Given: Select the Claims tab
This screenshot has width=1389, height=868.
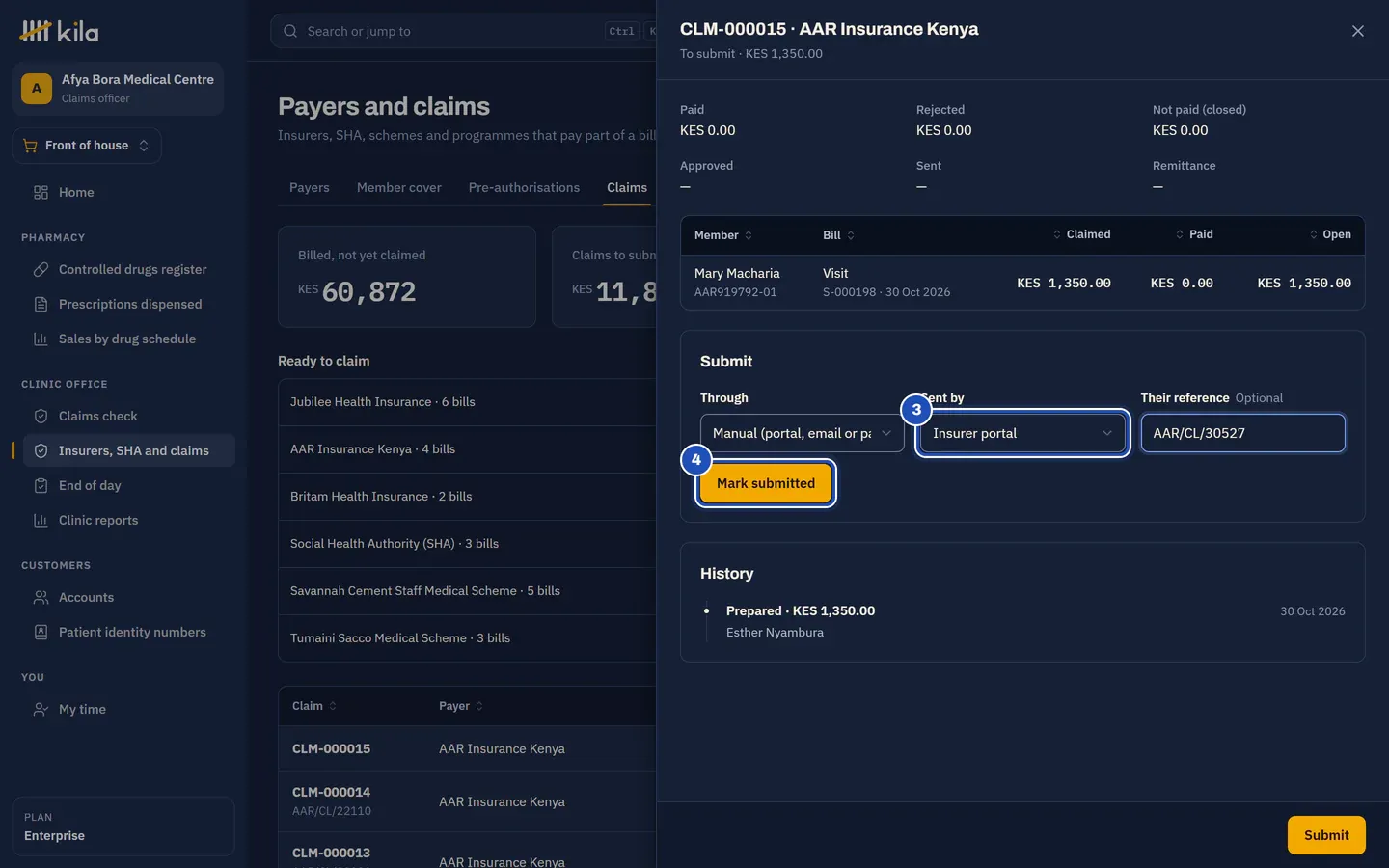Looking at the screenshot, I should [627, 187].
